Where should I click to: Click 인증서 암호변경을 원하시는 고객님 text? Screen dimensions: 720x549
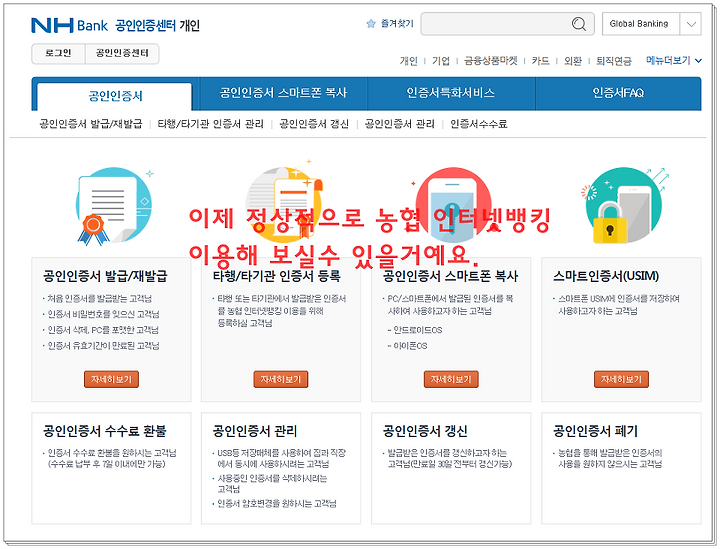point(277,504)
